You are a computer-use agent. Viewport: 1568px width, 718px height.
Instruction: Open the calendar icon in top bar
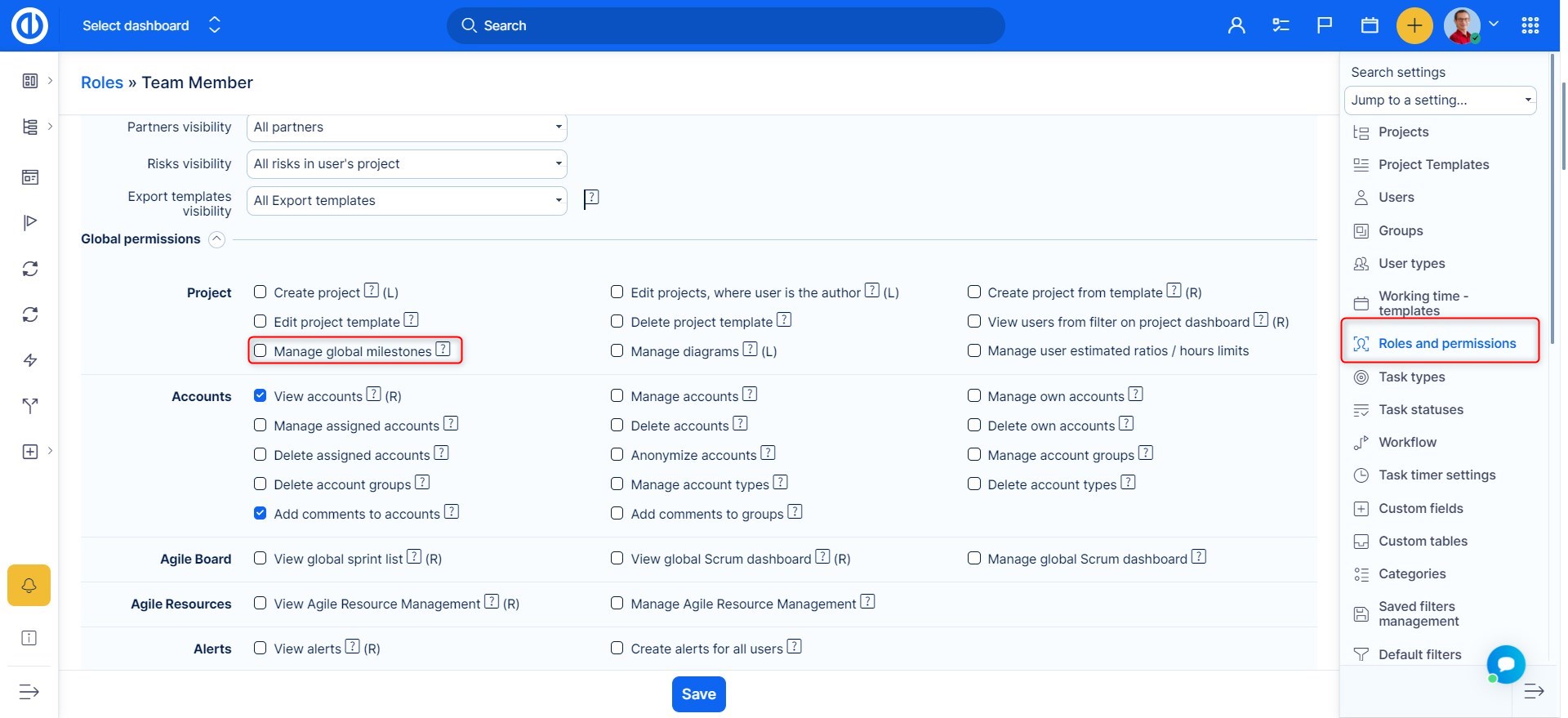point(1370,26)
